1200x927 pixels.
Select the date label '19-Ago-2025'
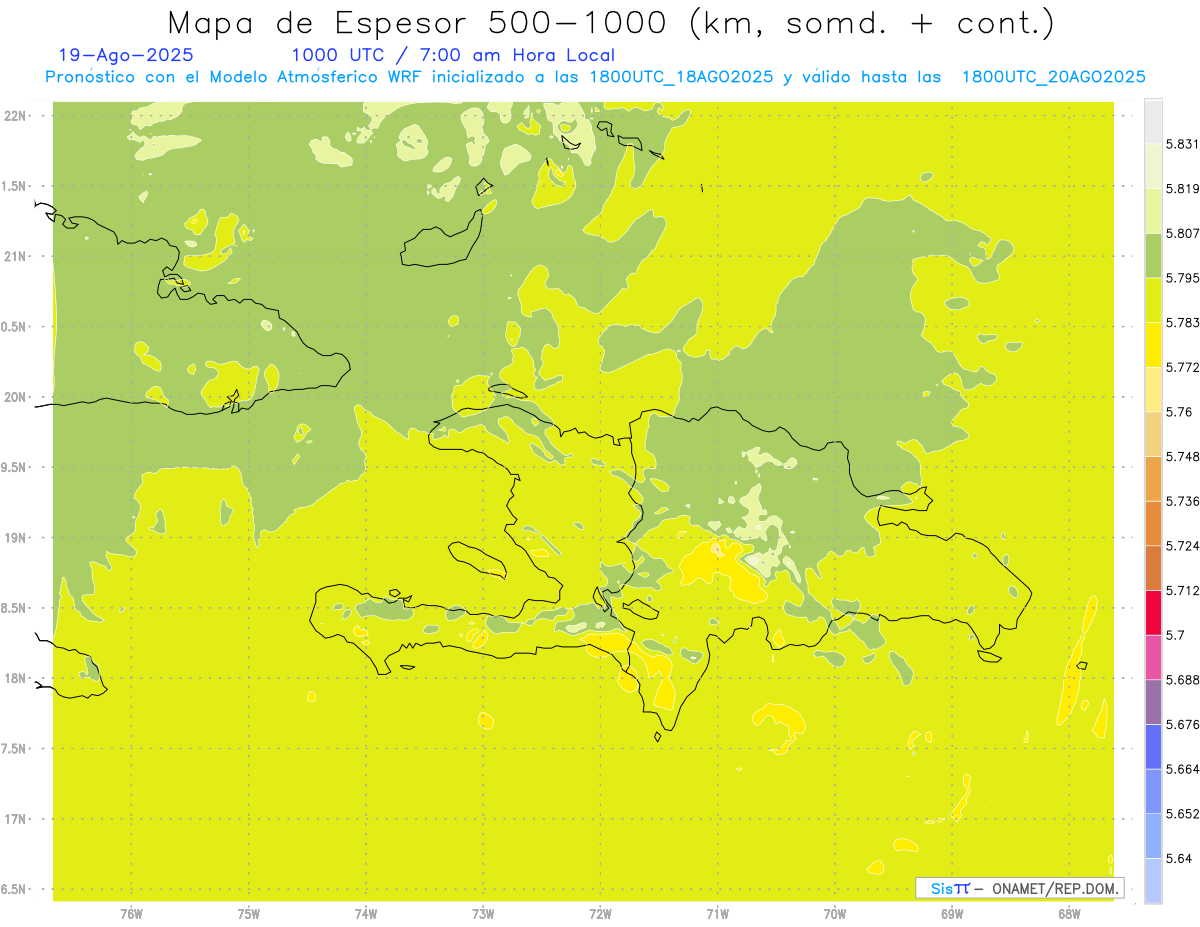126,56
